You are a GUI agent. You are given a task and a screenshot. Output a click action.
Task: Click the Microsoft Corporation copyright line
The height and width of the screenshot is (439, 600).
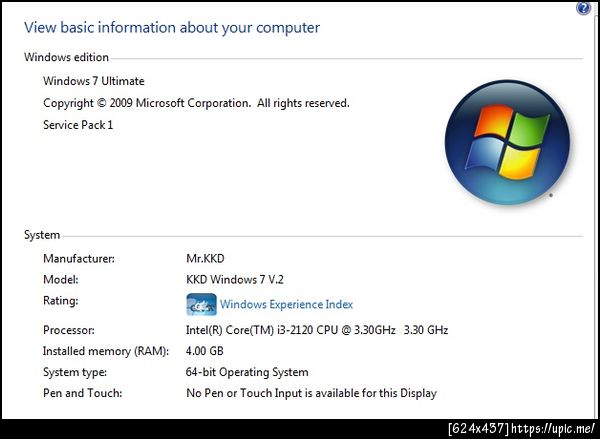coord(196,103)
